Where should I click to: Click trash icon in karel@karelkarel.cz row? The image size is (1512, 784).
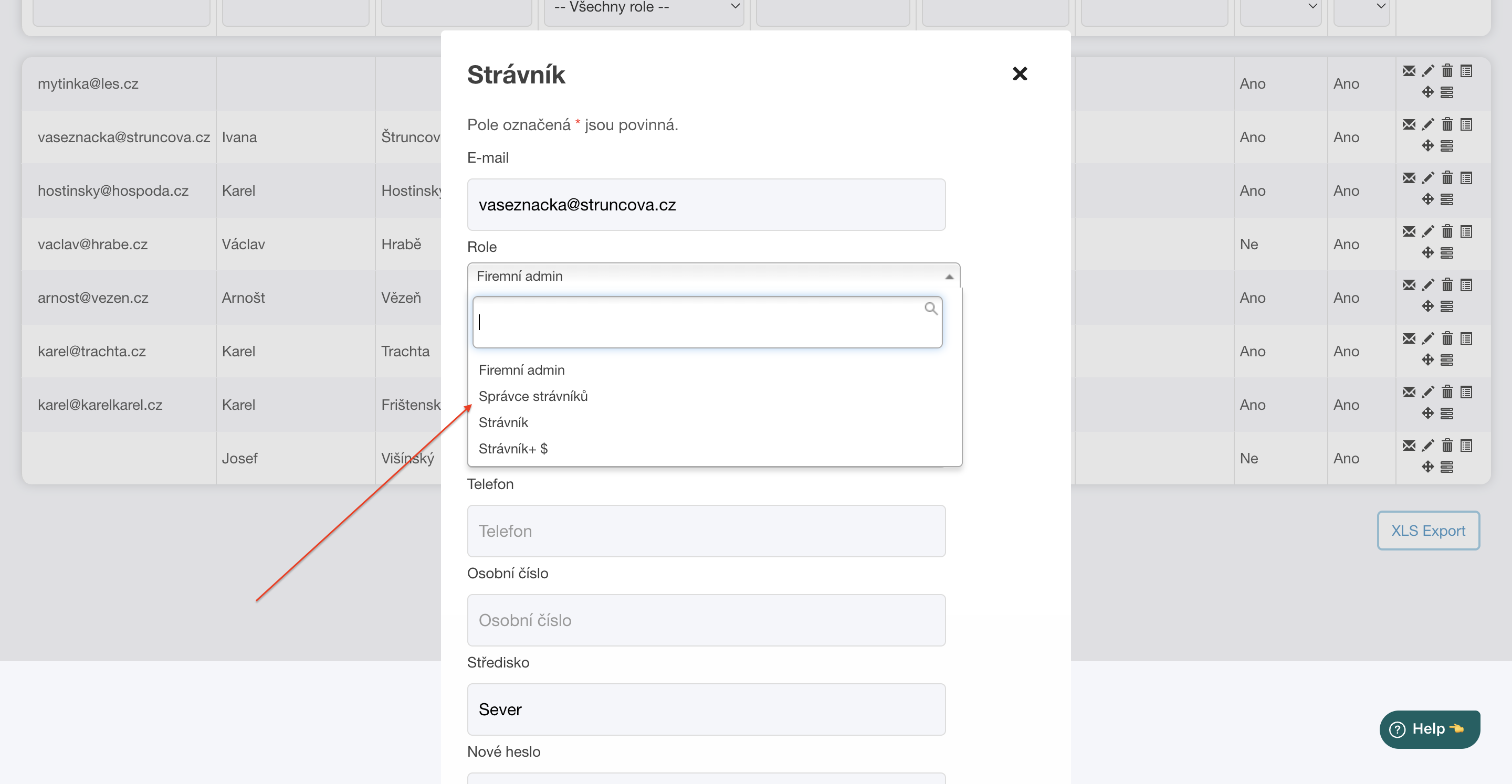[1447, 392]
